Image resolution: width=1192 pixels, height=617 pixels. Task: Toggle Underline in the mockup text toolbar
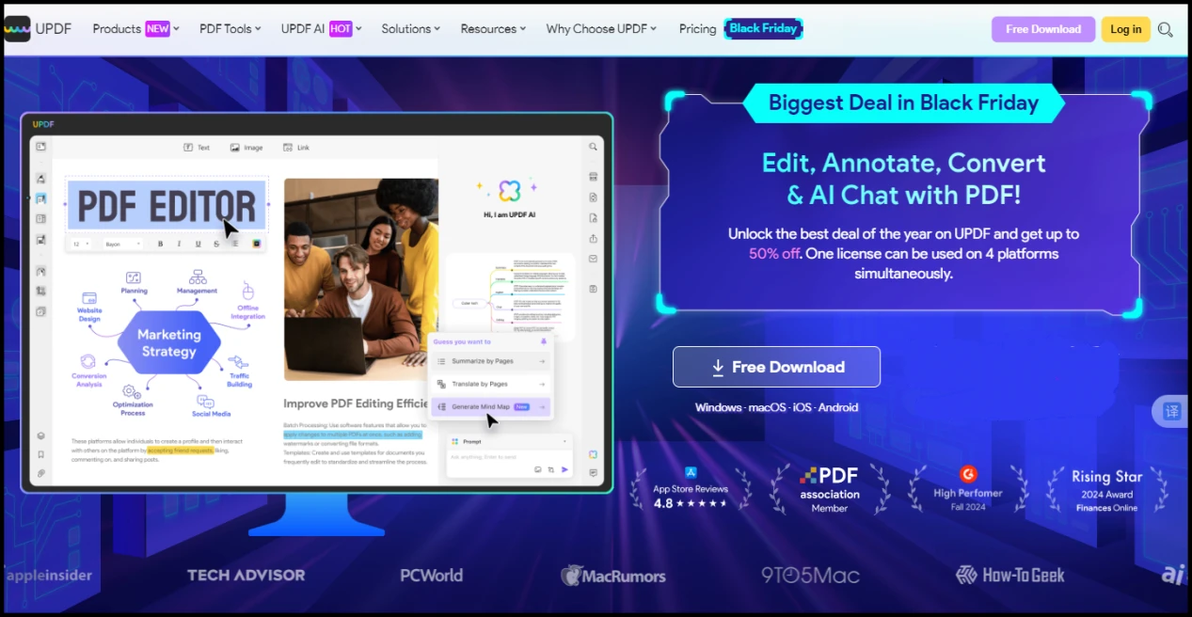(198, 244)
